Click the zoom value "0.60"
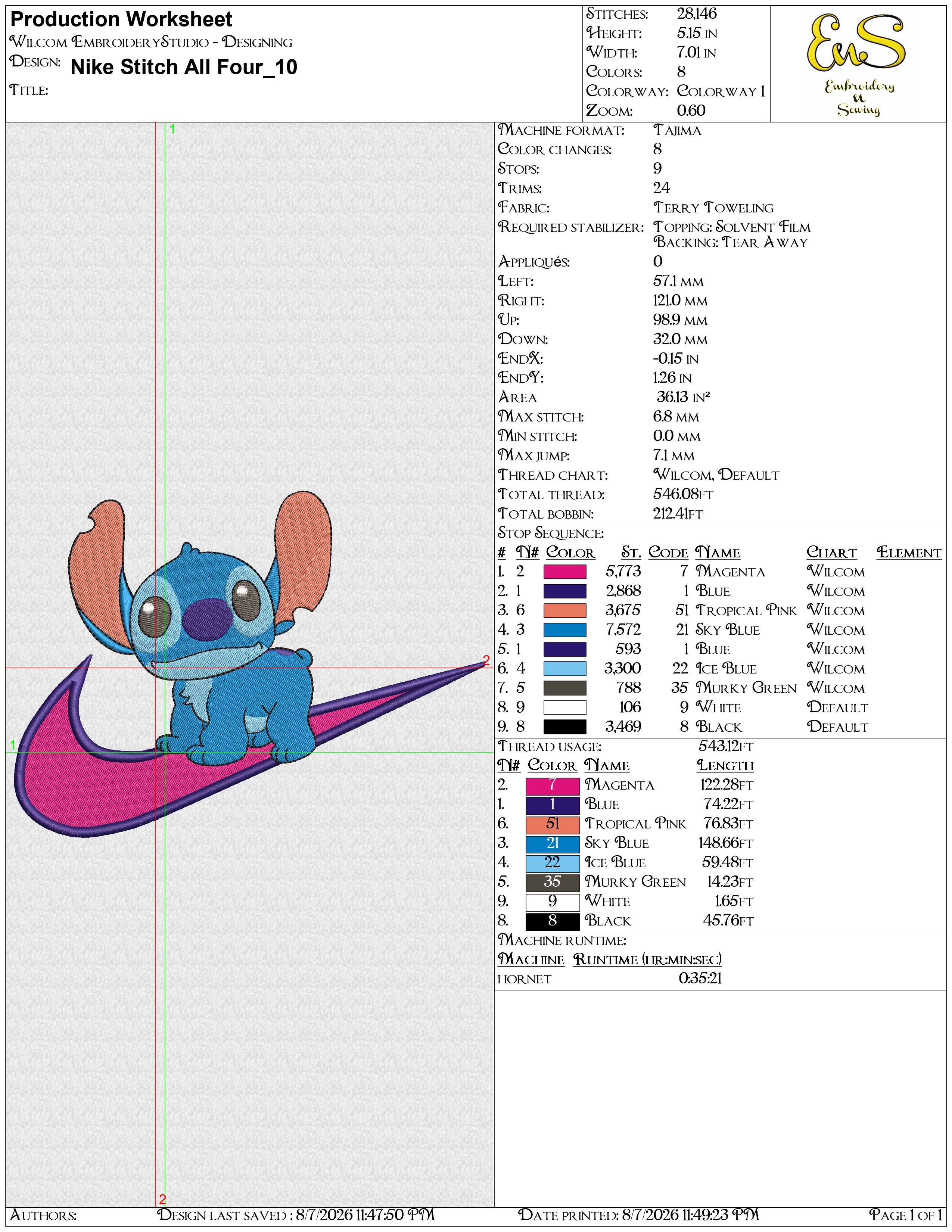Viewport: 952px width, 1232px height. 691,111
